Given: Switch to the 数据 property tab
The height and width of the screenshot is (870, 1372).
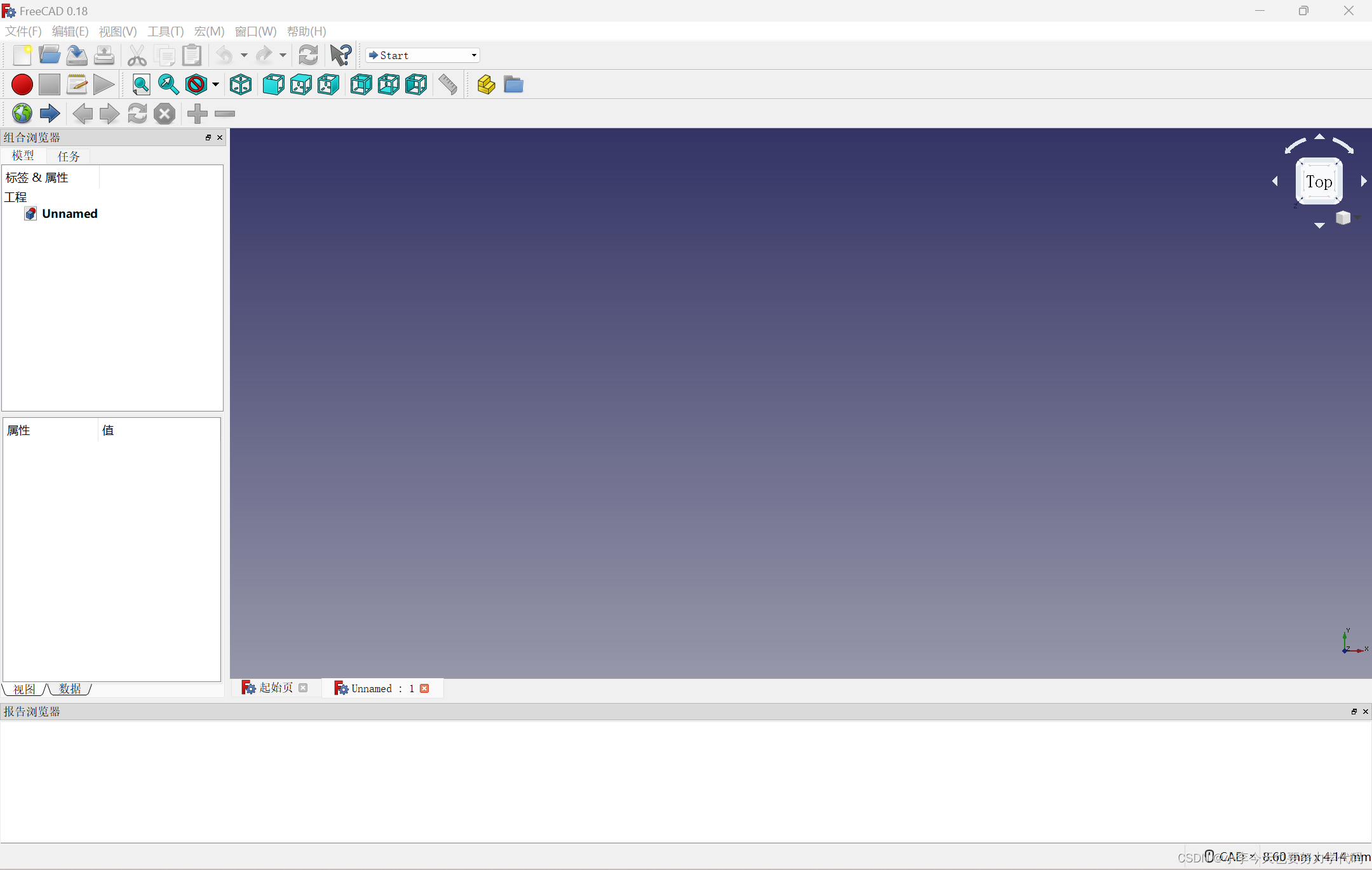Looking at the screenshot, I should point(70,689).
